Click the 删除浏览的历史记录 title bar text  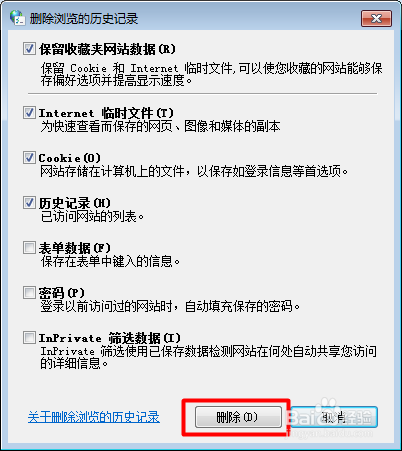[84, 19]
